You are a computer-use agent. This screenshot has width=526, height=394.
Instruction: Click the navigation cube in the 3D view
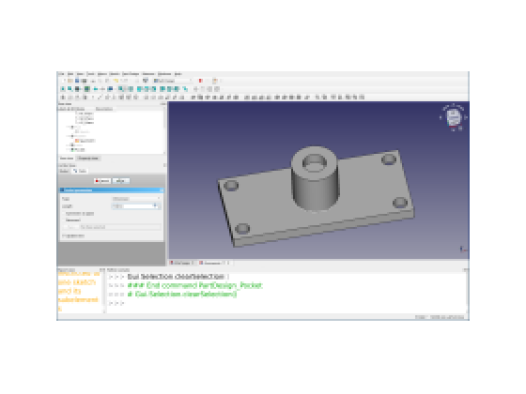pos(453,117)
